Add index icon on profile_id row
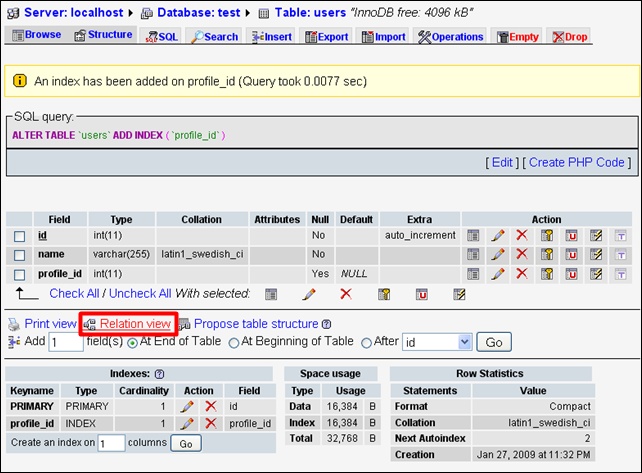642x473 pixels. [596, 274]
